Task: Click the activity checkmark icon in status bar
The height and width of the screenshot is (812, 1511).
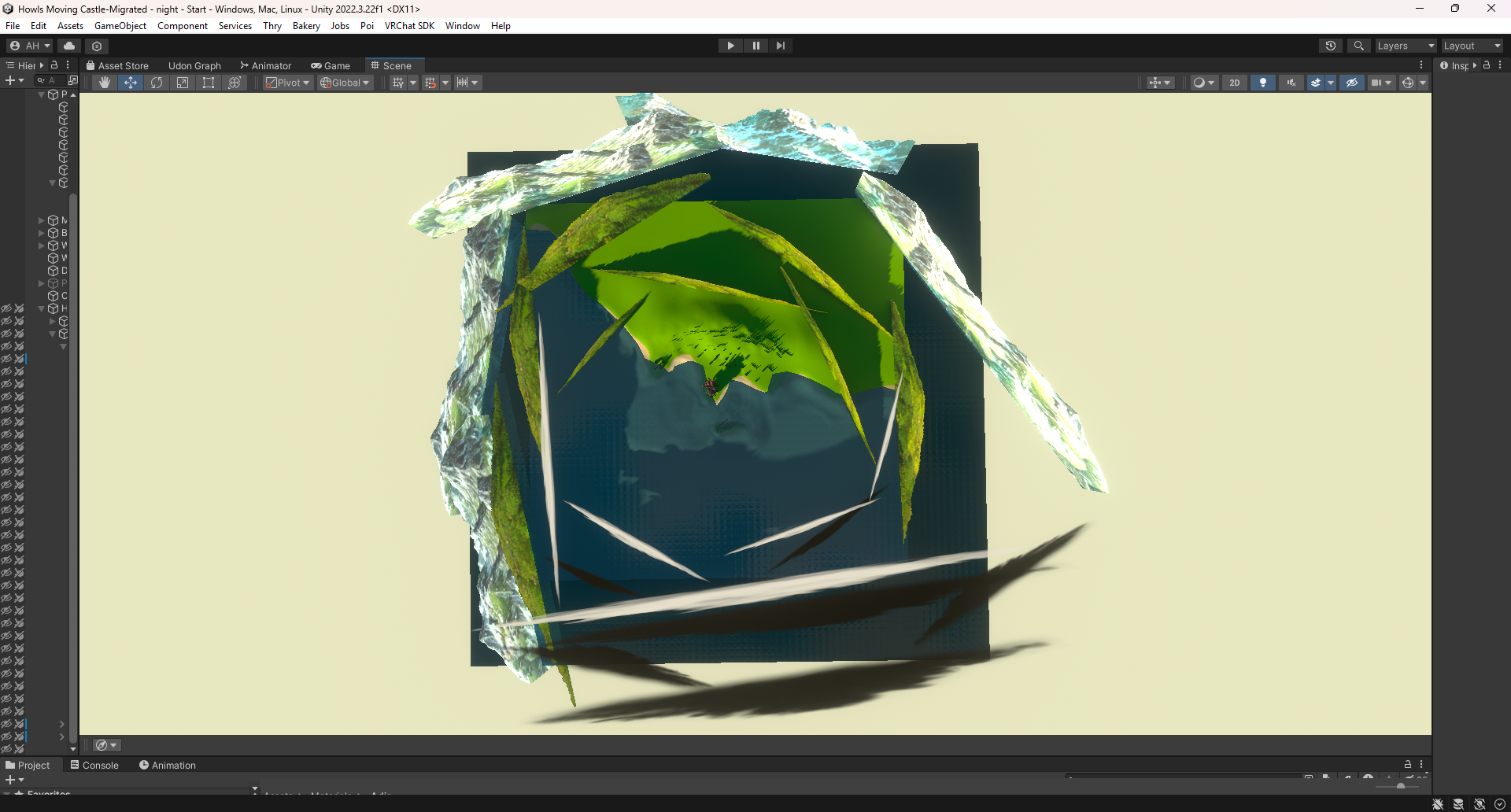Action: tap(1500, 804)
